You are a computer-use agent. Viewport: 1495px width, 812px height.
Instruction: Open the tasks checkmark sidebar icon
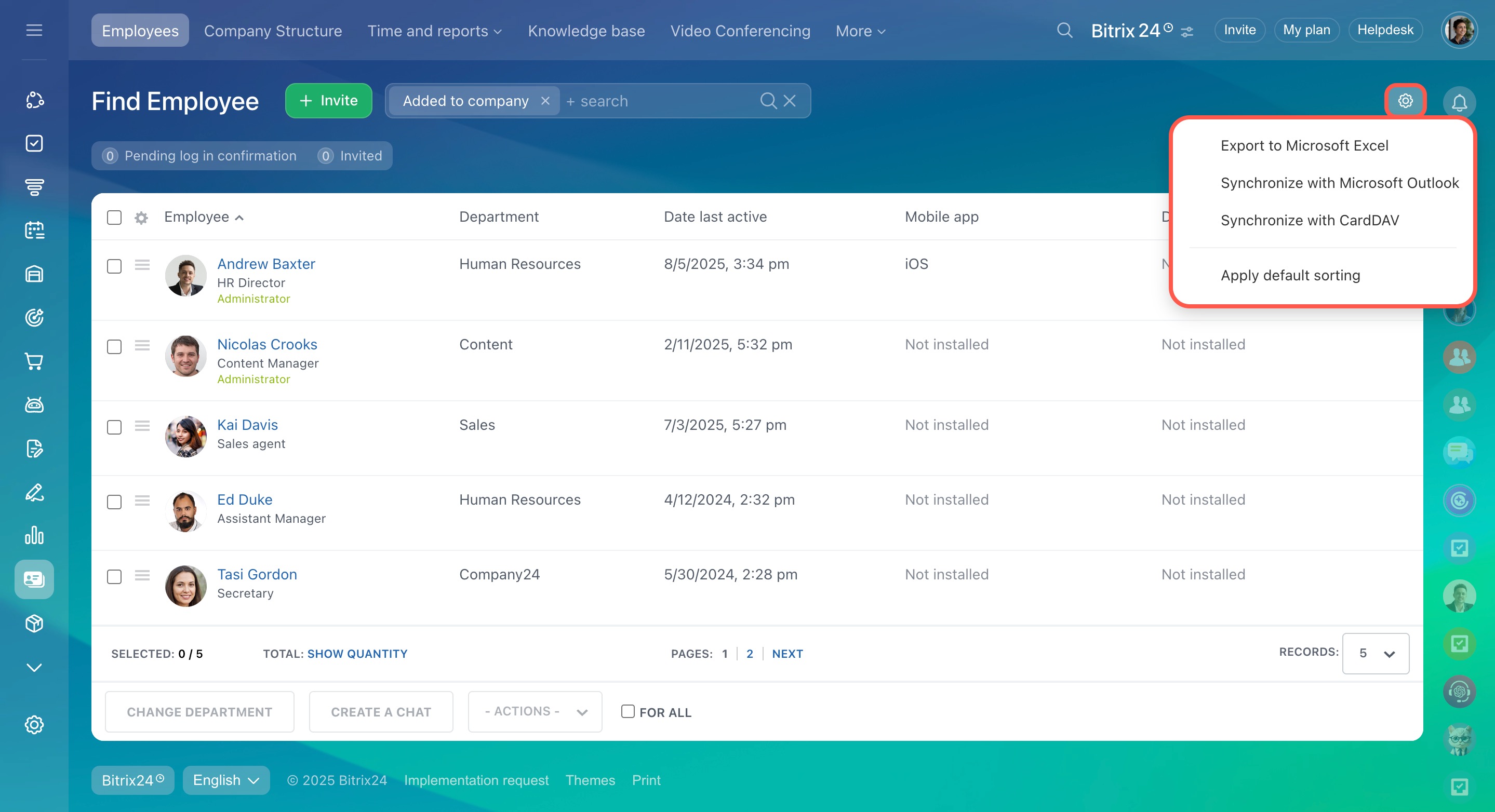tap(34, 143)
